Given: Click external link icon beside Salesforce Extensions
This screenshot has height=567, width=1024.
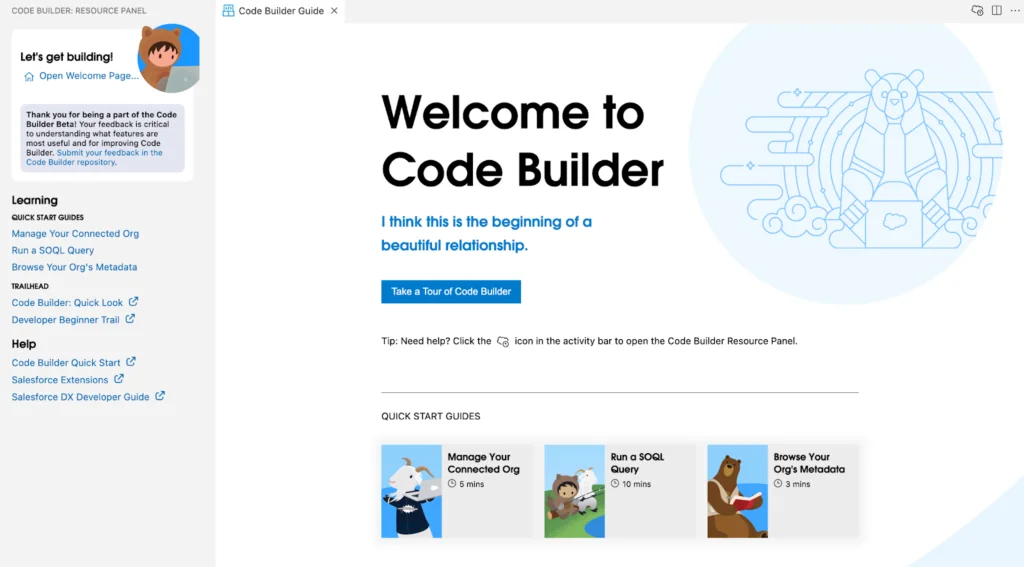Looking at the screenshot, I should [x=119, y=379].
